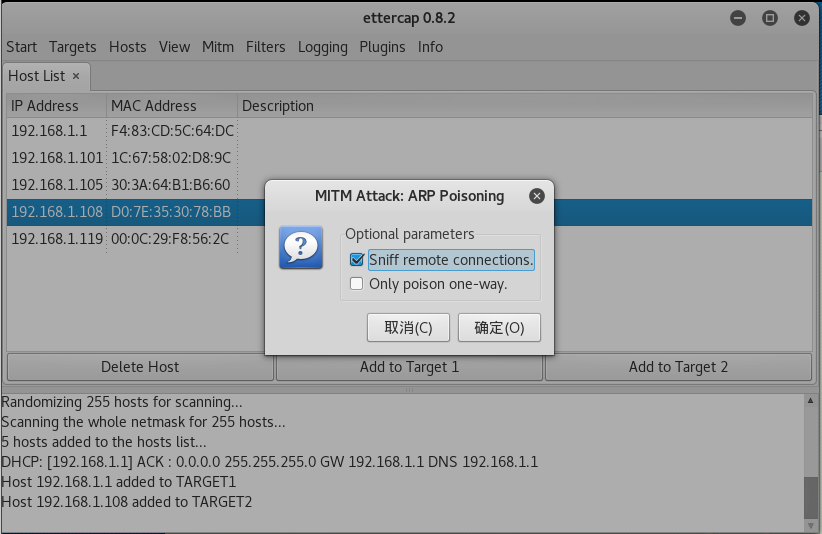This screenshot has width=822, height=534.
Task: Click the 'Optional parameters' group label
Action: click(x=409, y=234)
